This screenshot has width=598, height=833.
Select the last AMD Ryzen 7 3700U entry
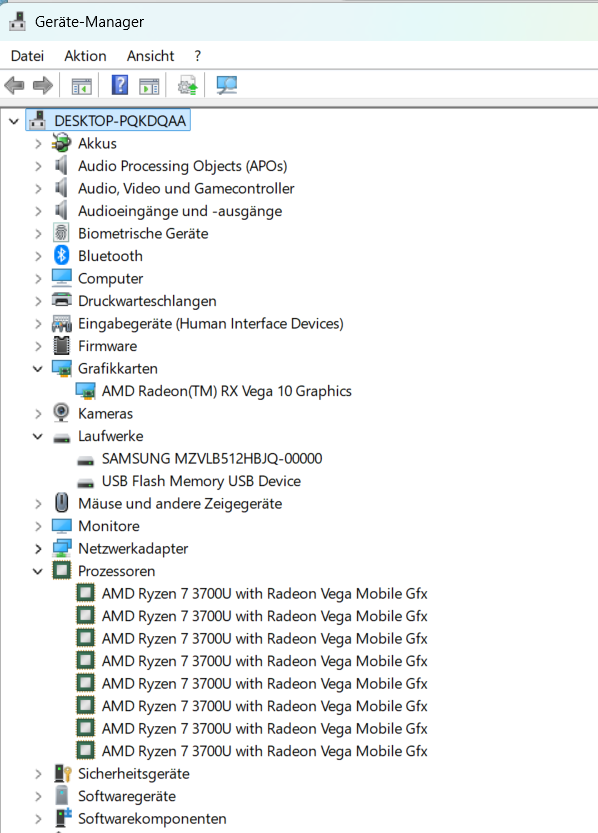point(264,751)
